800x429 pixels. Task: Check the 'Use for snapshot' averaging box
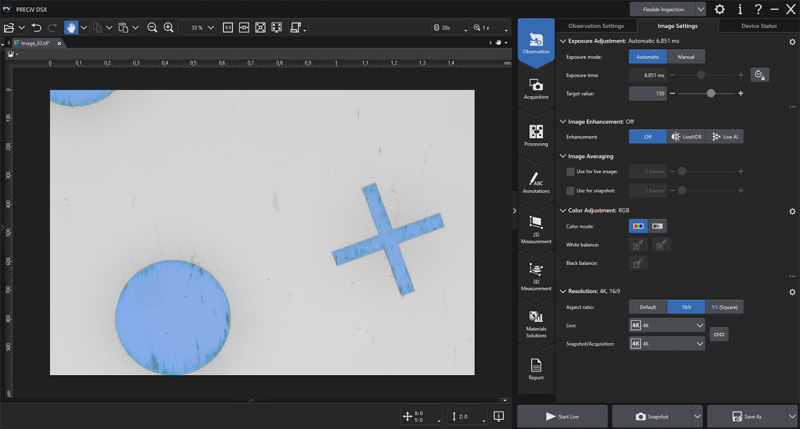(570, 190)
